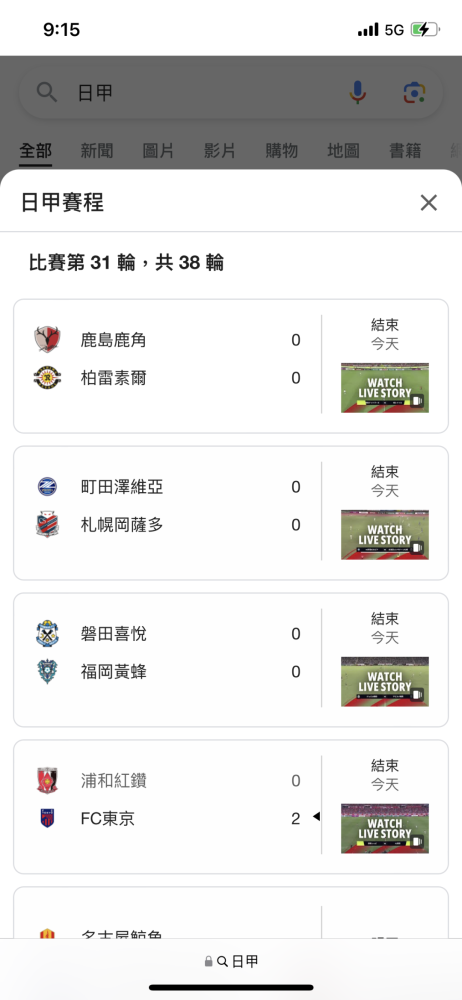Tap the Kashima Antlers (鹿島鹿角) crest
This screenshot has width=462, height=1000.
(x=47, y=339)
